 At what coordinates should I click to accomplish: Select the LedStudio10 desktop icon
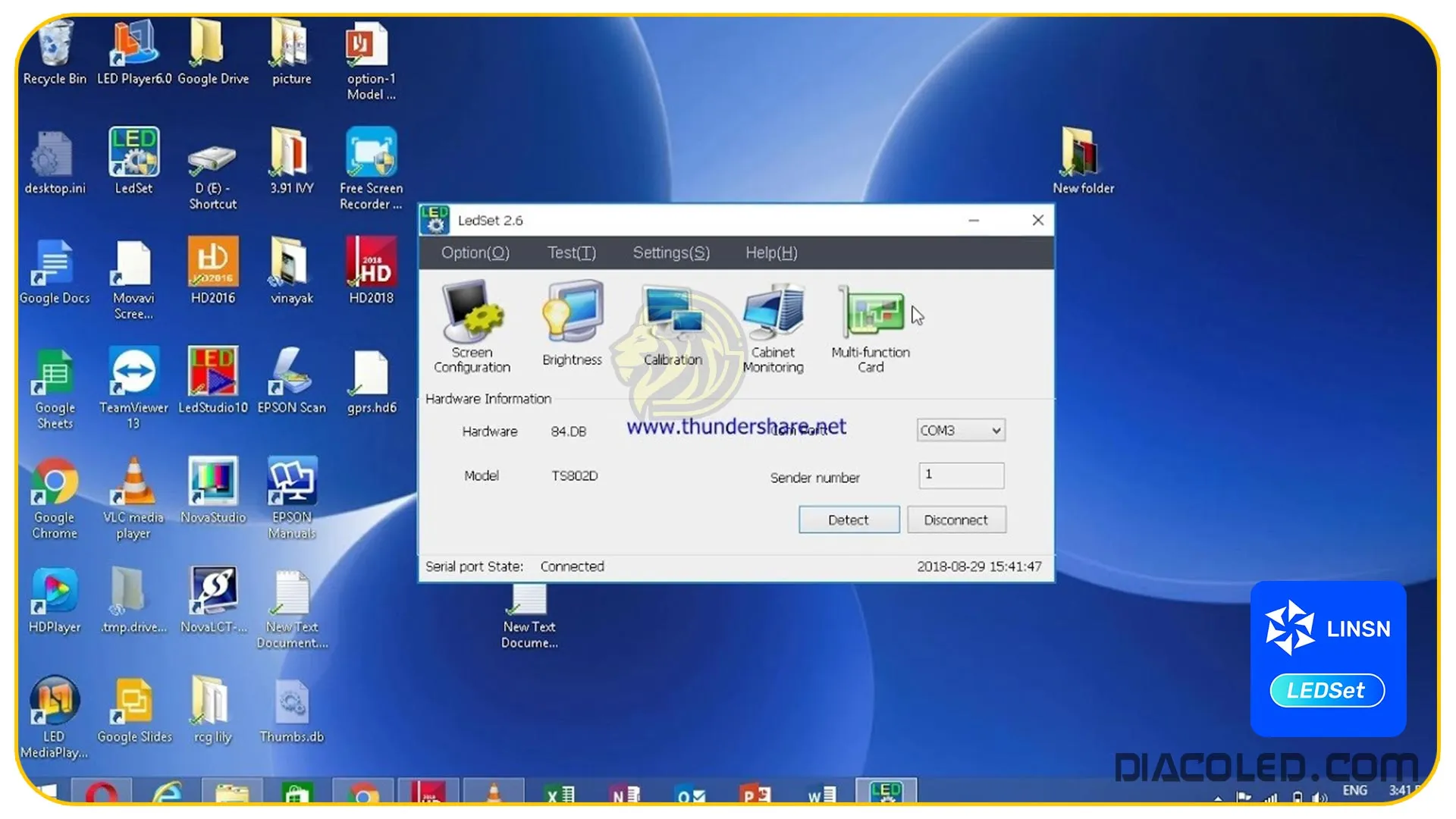click(x=213, y=381)
